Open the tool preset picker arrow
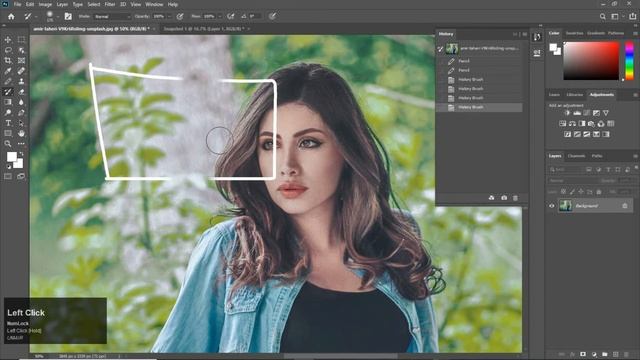640x360 pixels. point(36,16)
